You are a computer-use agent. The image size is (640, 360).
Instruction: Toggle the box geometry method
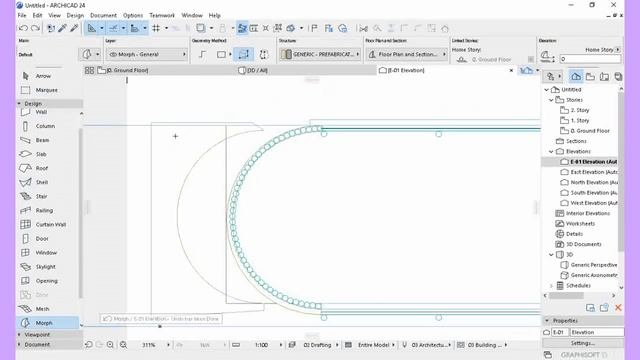coord(244,54)
